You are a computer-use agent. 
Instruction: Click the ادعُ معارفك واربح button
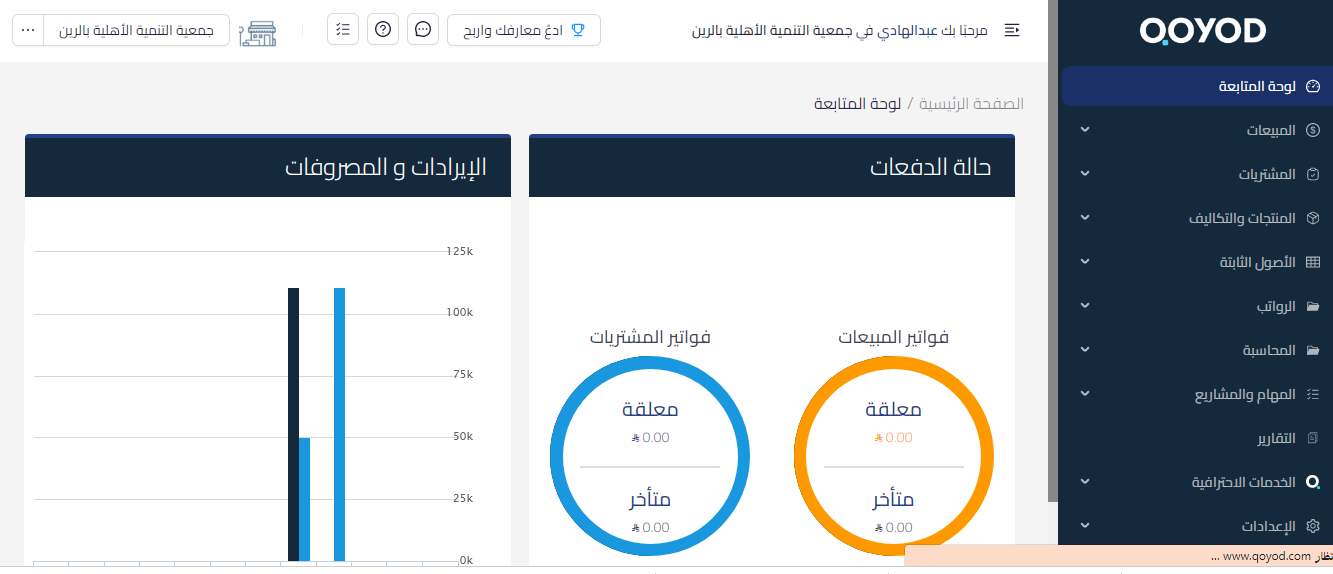click(524, 30)
